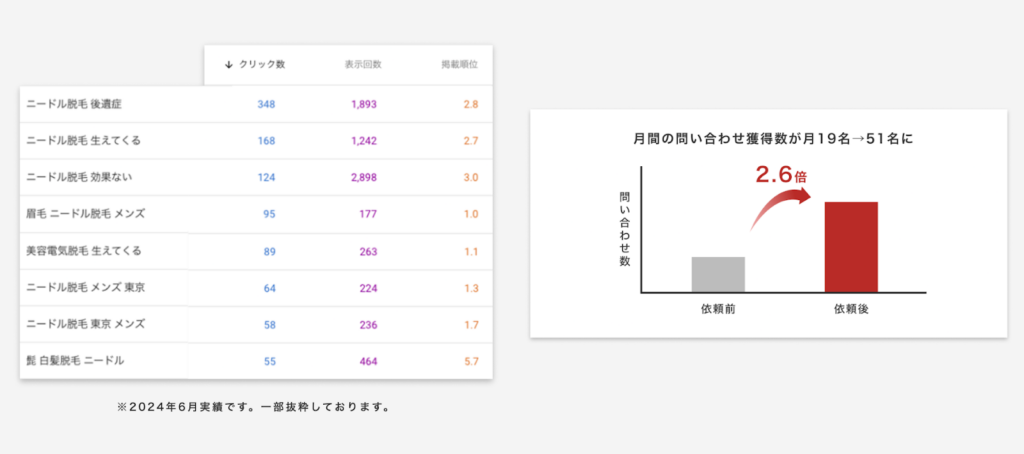Click the 髭 白髪脱毛 ニードル keyword

[x=75, y=361]
